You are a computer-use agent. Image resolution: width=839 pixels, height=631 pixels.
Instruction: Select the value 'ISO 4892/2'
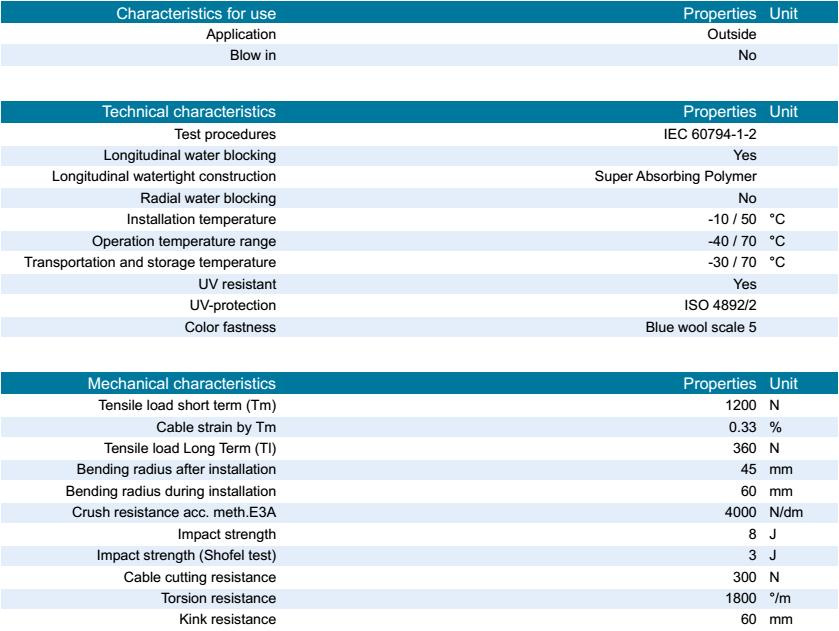(x=720, y=306)
